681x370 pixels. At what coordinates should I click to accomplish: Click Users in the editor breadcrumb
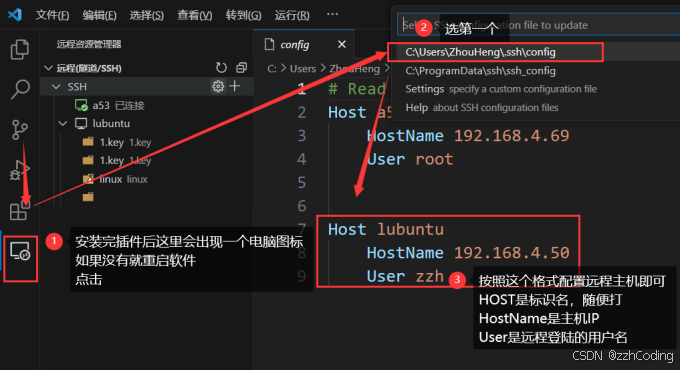pos(303,69)
